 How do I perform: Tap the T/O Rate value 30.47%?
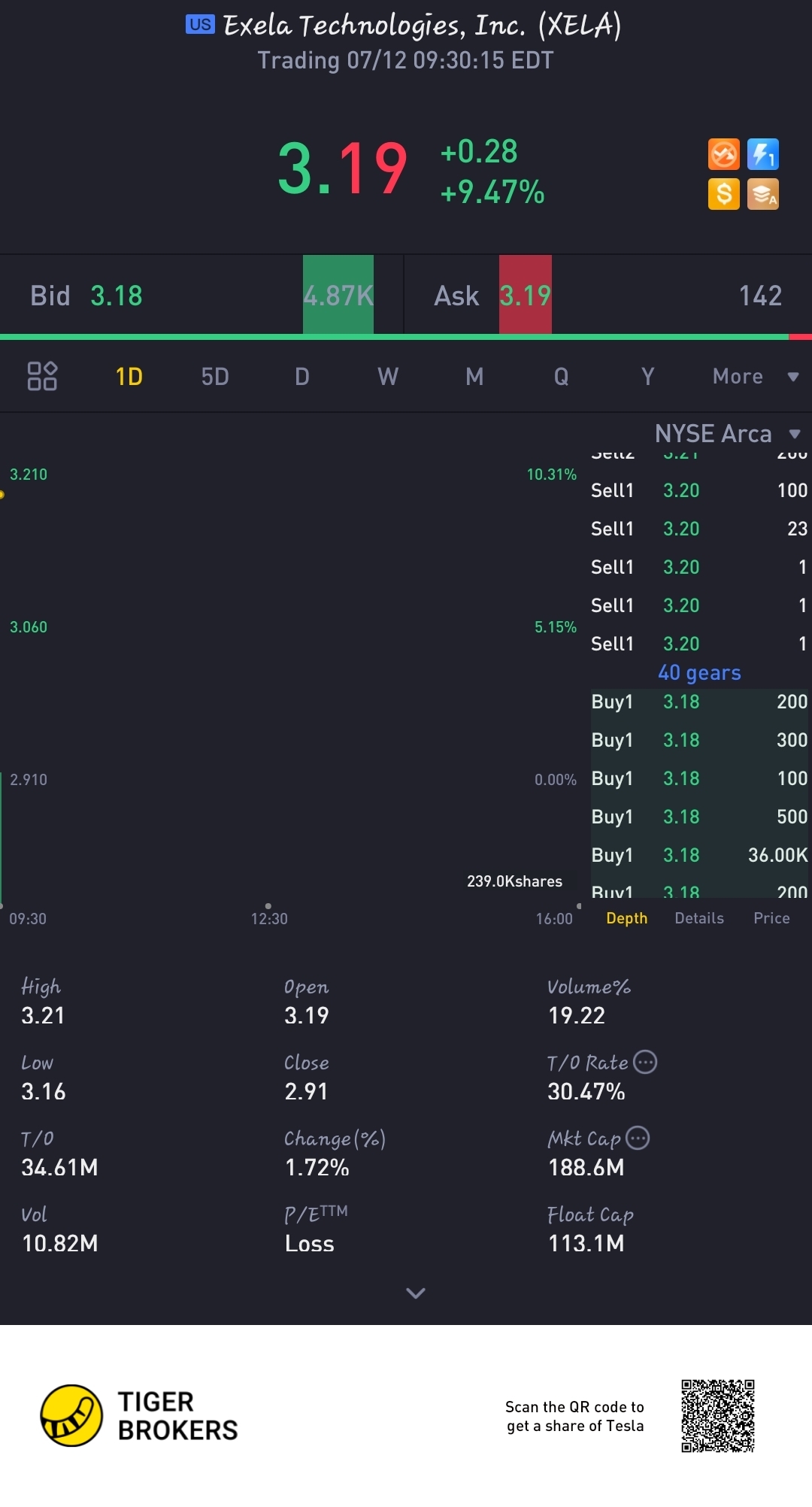click(x=586, y=1091)
